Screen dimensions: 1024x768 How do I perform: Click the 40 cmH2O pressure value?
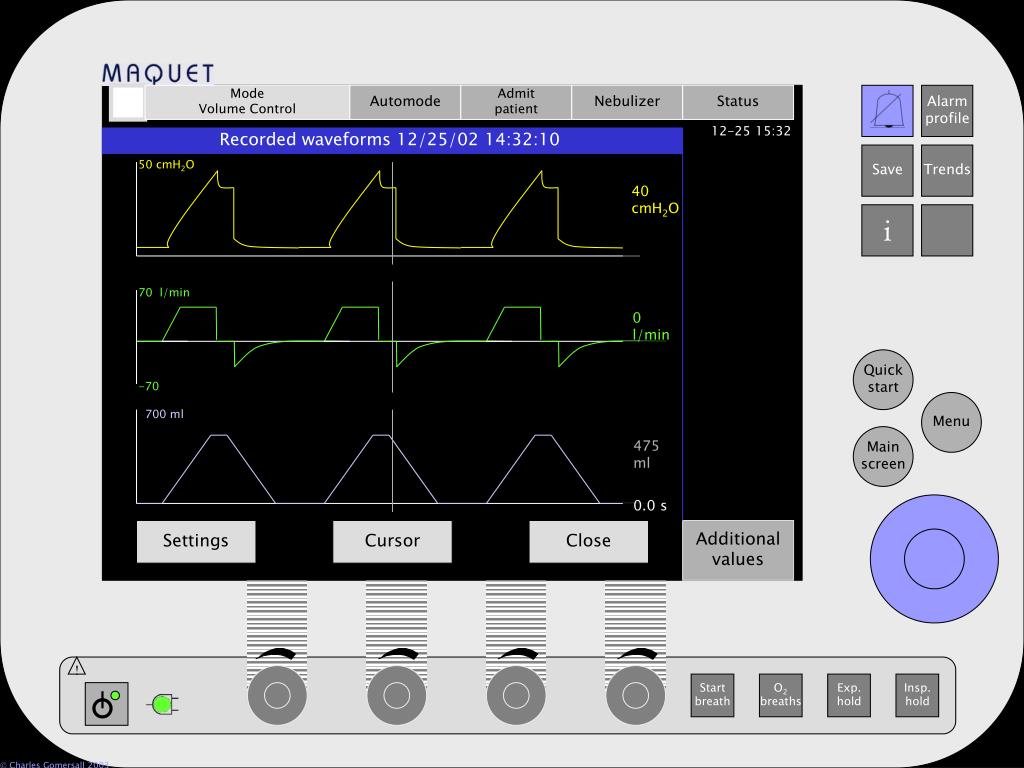(x=654, y=200)
